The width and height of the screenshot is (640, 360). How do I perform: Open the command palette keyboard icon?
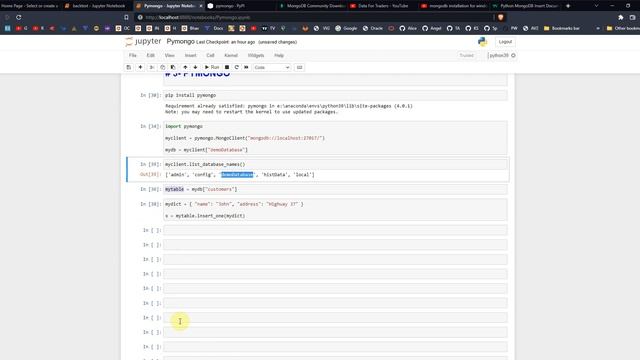pos(300,67)
